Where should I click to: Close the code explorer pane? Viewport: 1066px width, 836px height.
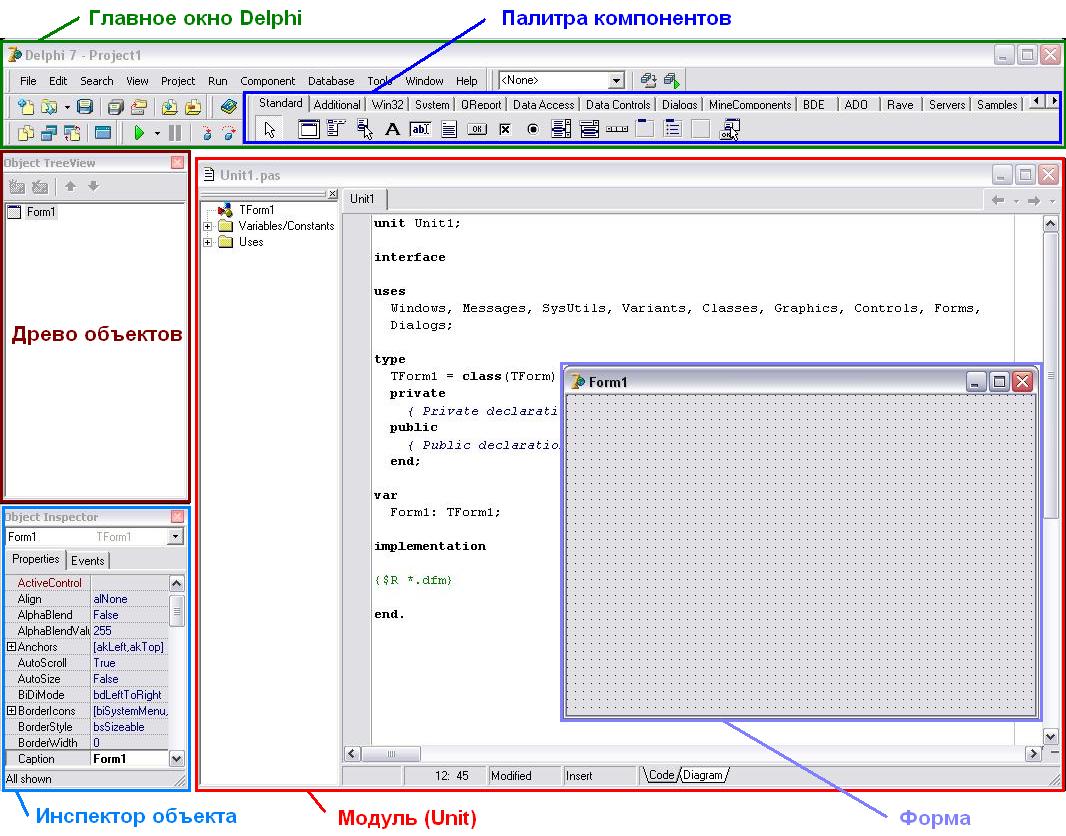332,194
